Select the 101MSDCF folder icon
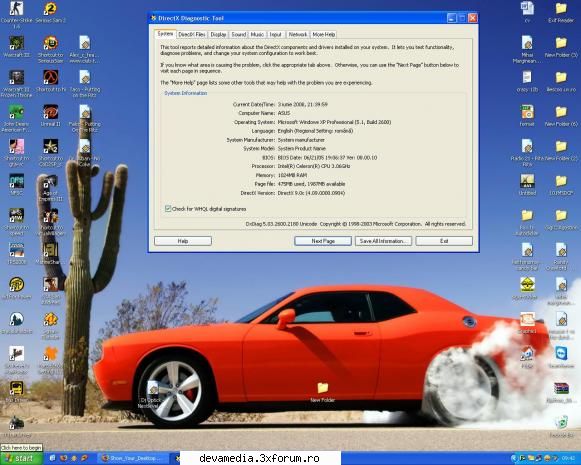The height and width of the screenshot is (465, 581). tap(561, 181)
